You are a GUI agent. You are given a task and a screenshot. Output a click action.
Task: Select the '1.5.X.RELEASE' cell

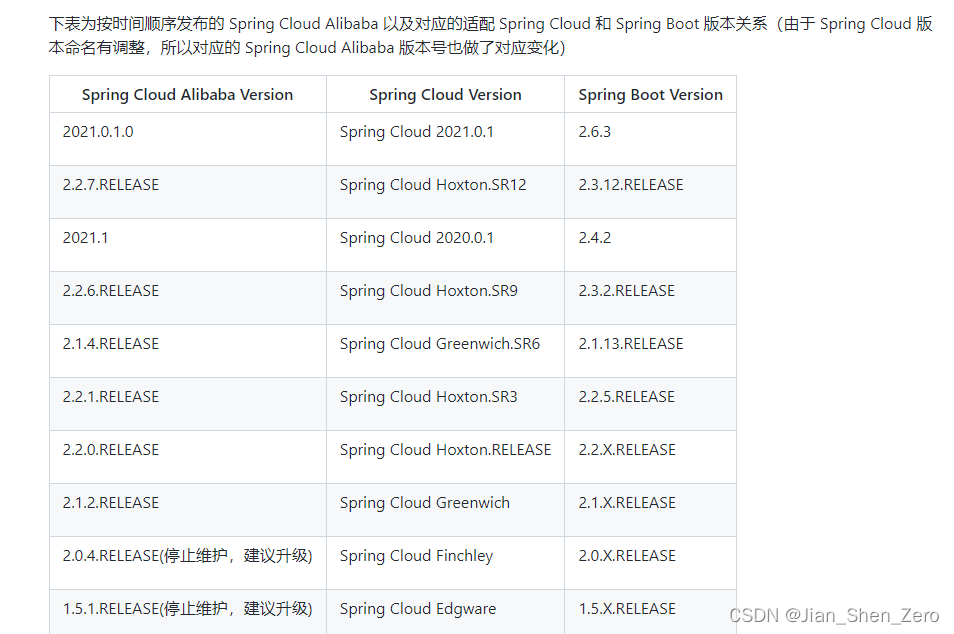coord(650,611)
